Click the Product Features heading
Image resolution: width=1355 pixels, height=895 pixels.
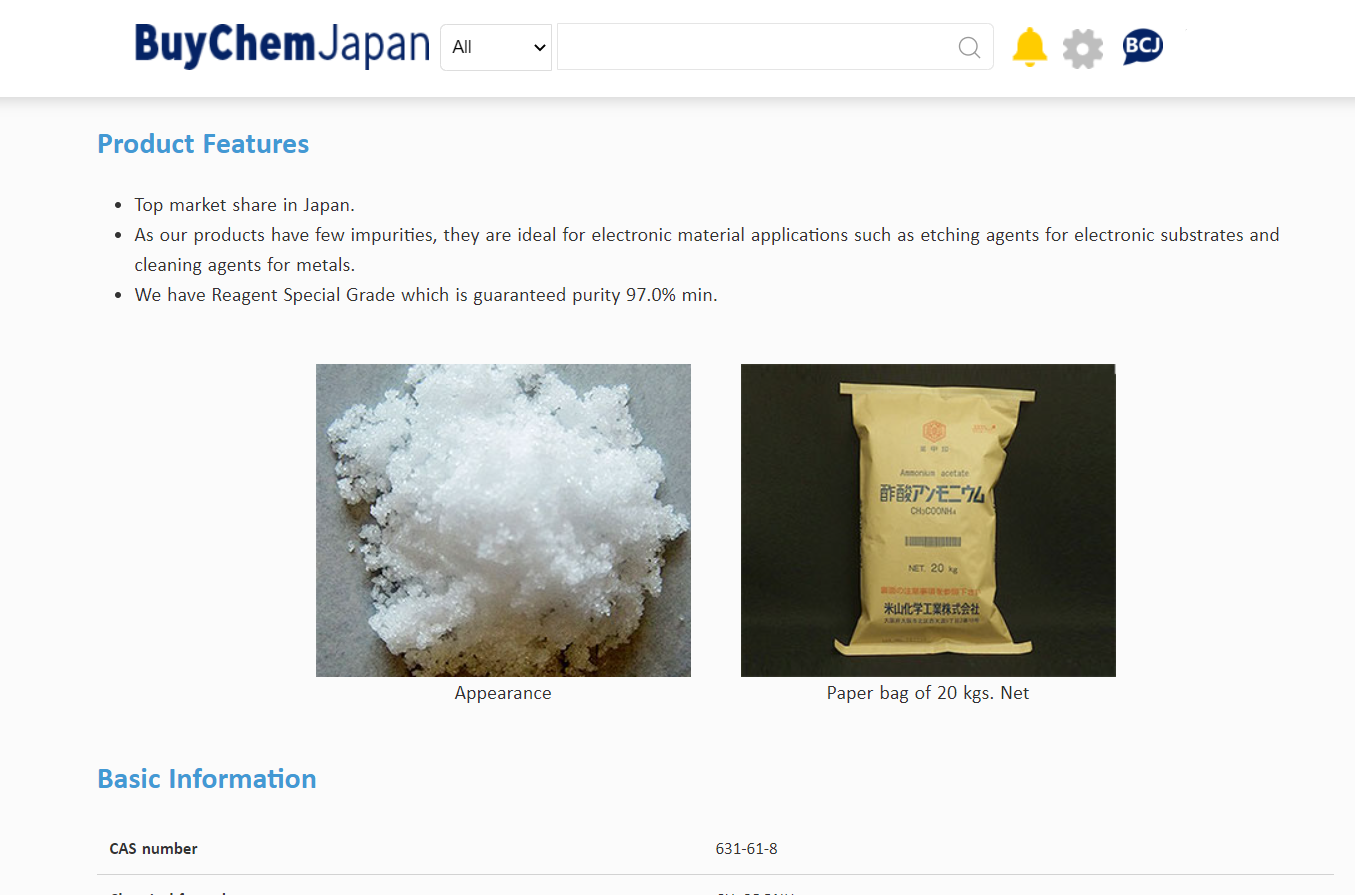coord(203,144)
